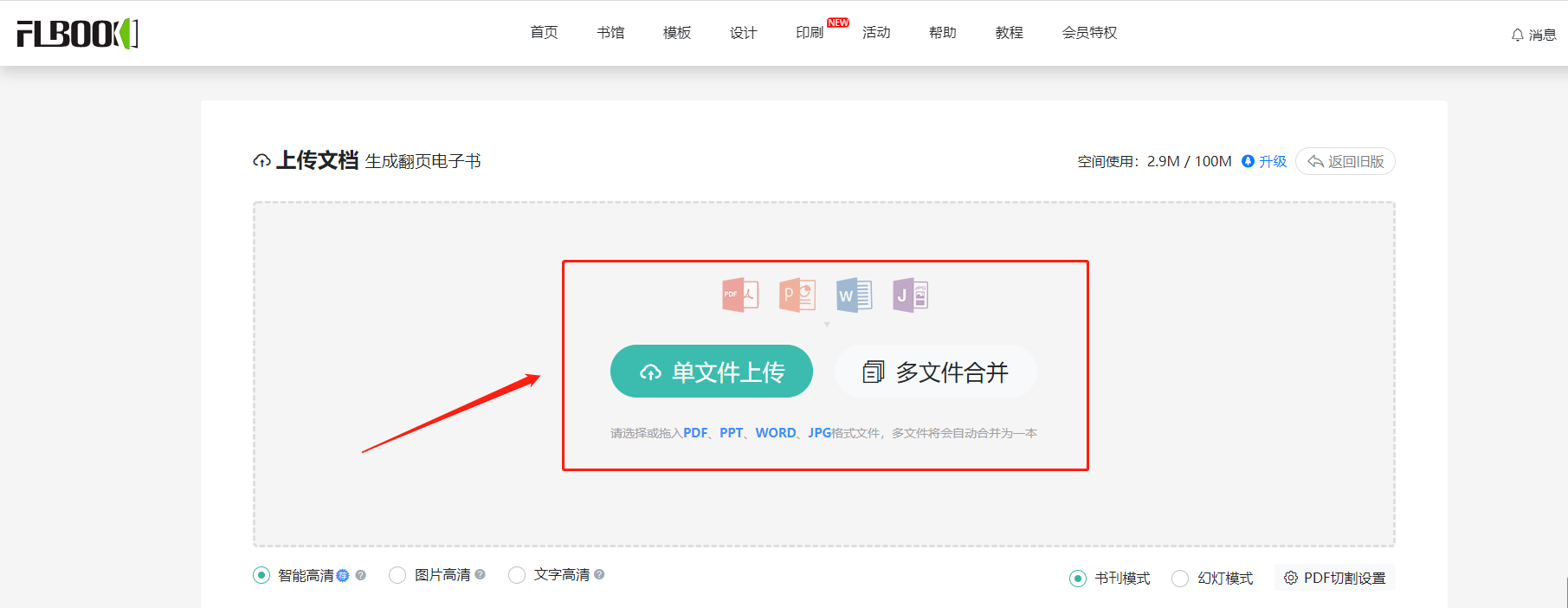Image resolution: width=1568 pixels, height=608 pixels.
Task: Select the 图片高清 radio option
Action: (397, 575)
